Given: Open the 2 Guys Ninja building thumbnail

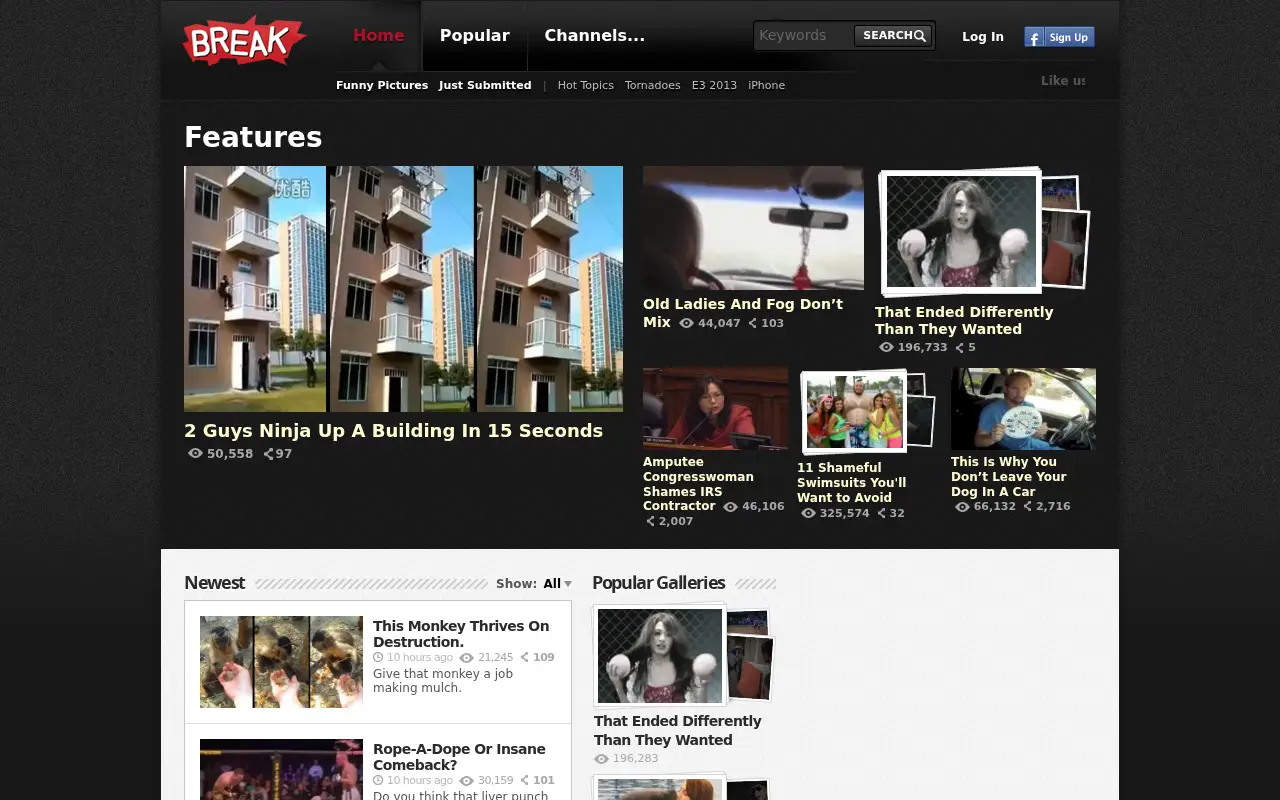Looking at the screenshot, I should [x=403, y=289].
